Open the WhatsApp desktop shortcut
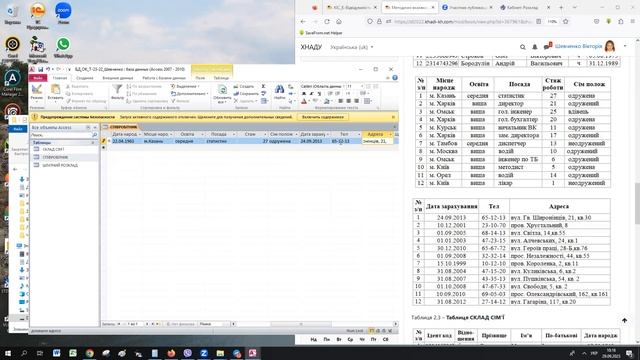This screenshot has height=360, width=640. (x=63, y=47)
